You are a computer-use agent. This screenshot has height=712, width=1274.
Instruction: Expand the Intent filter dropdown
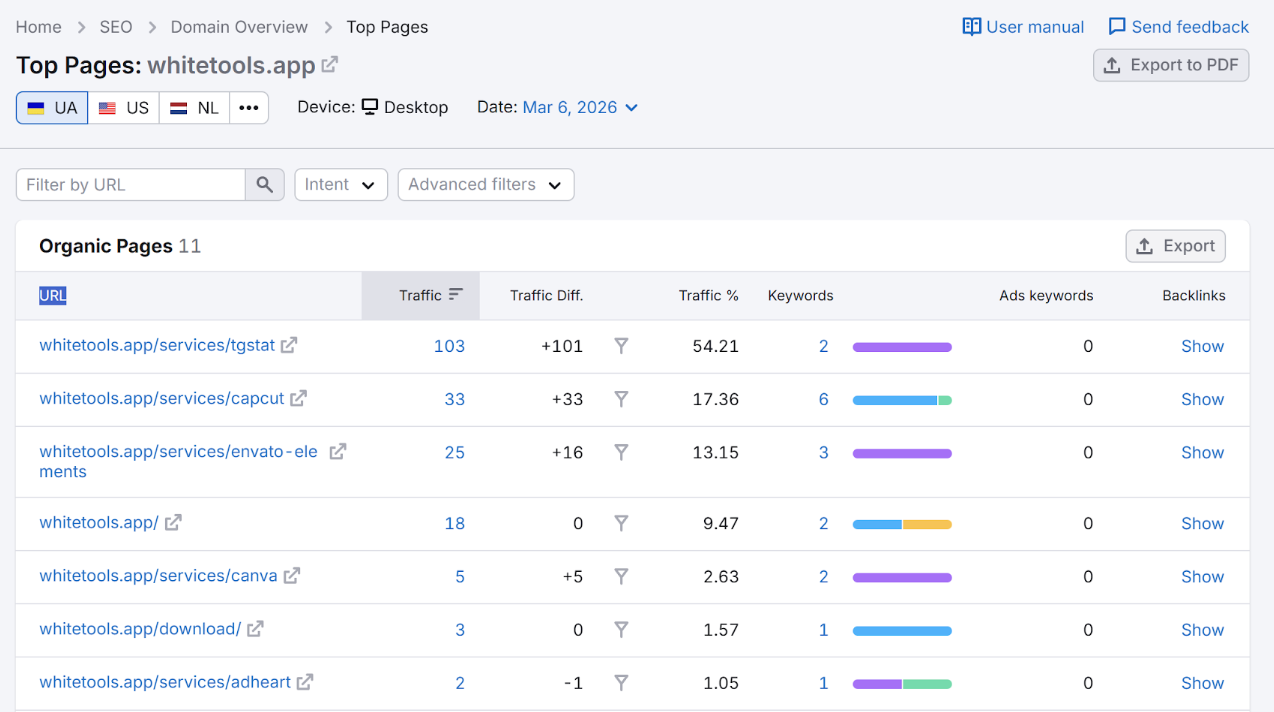pyautogui.click(x=341, y=185)
